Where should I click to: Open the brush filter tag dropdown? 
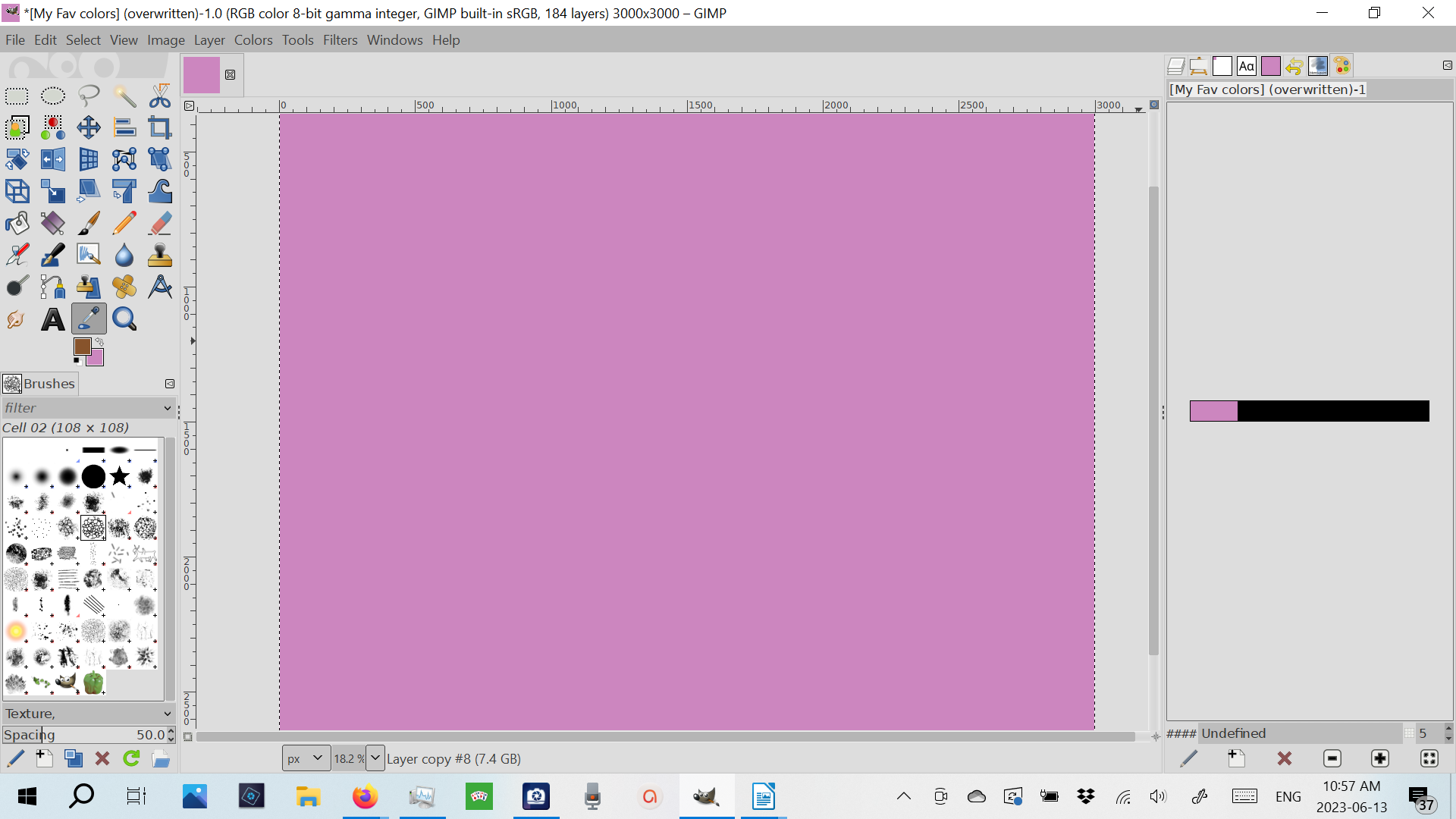point(168,408)
